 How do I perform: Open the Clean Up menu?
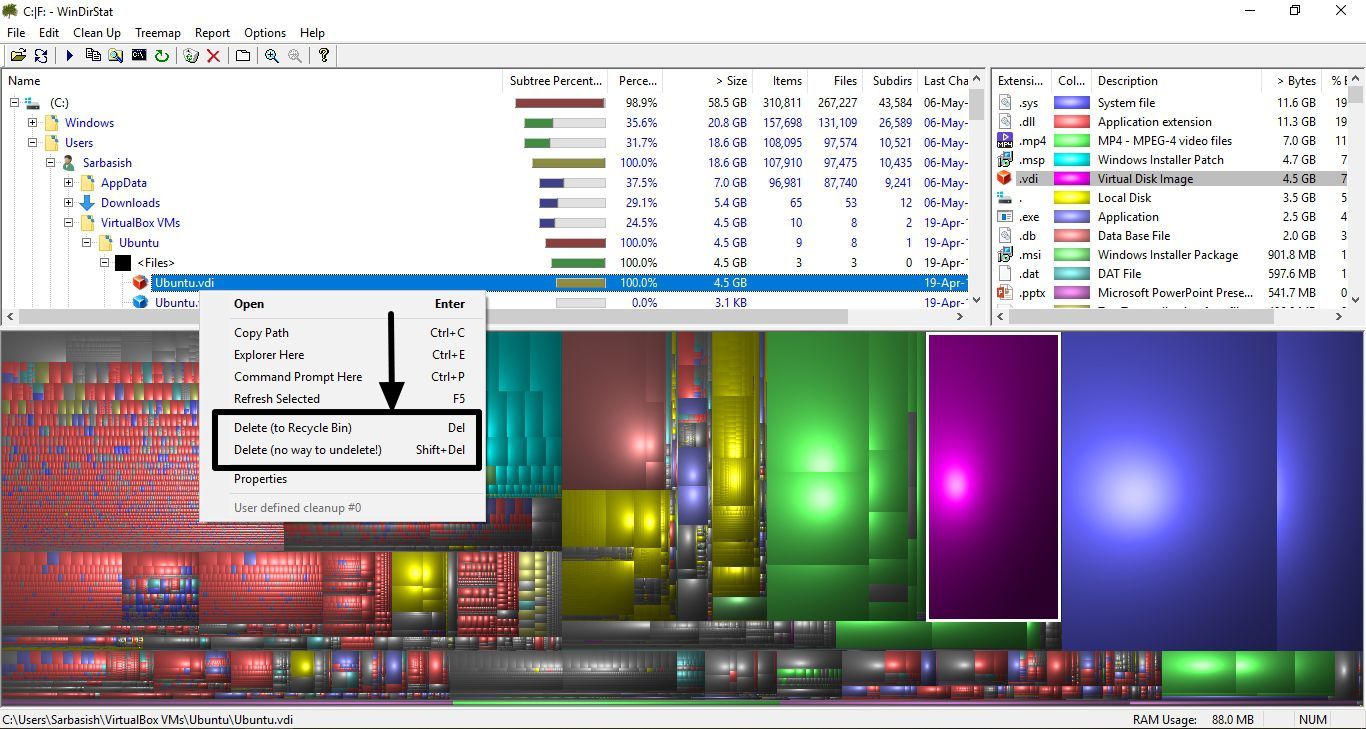[97, 33]
